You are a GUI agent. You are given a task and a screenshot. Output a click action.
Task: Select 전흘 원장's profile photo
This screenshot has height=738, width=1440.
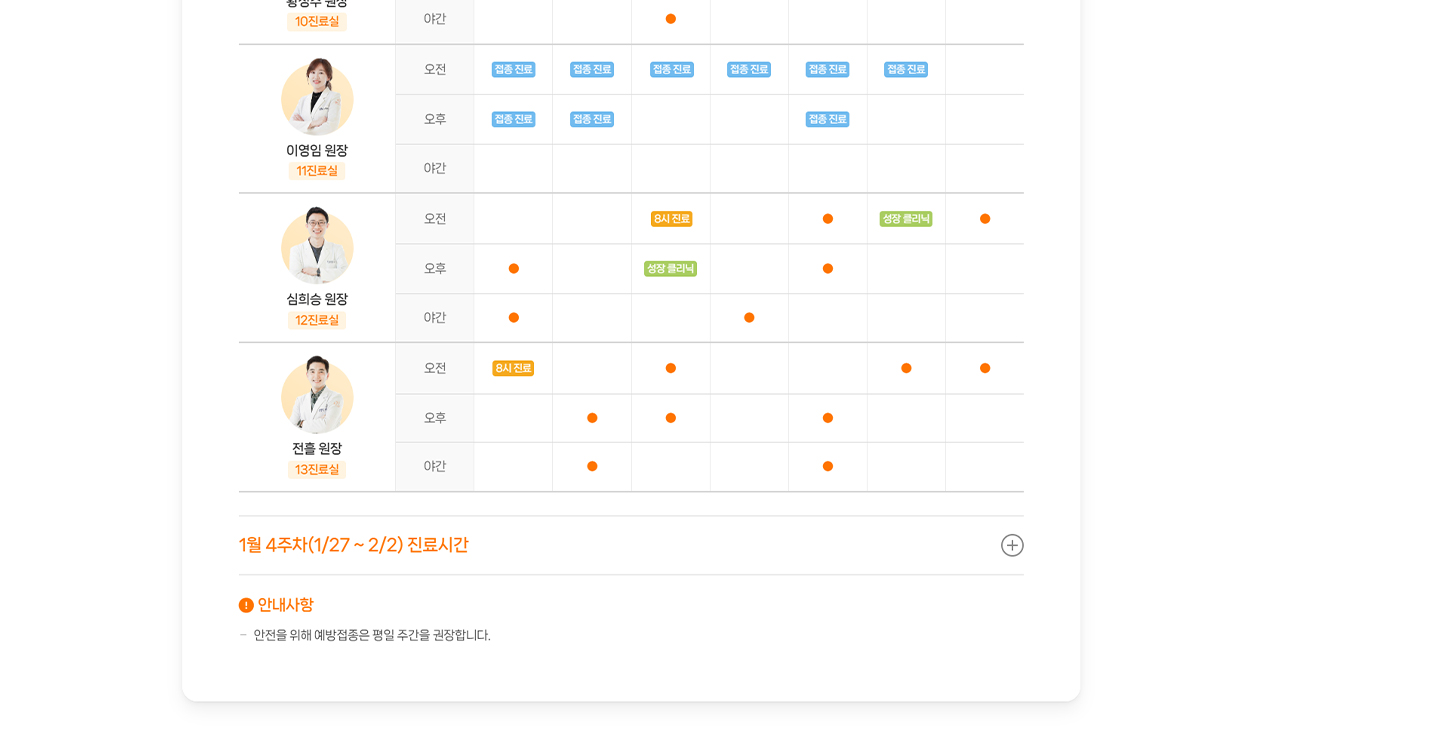click(317, 396)
